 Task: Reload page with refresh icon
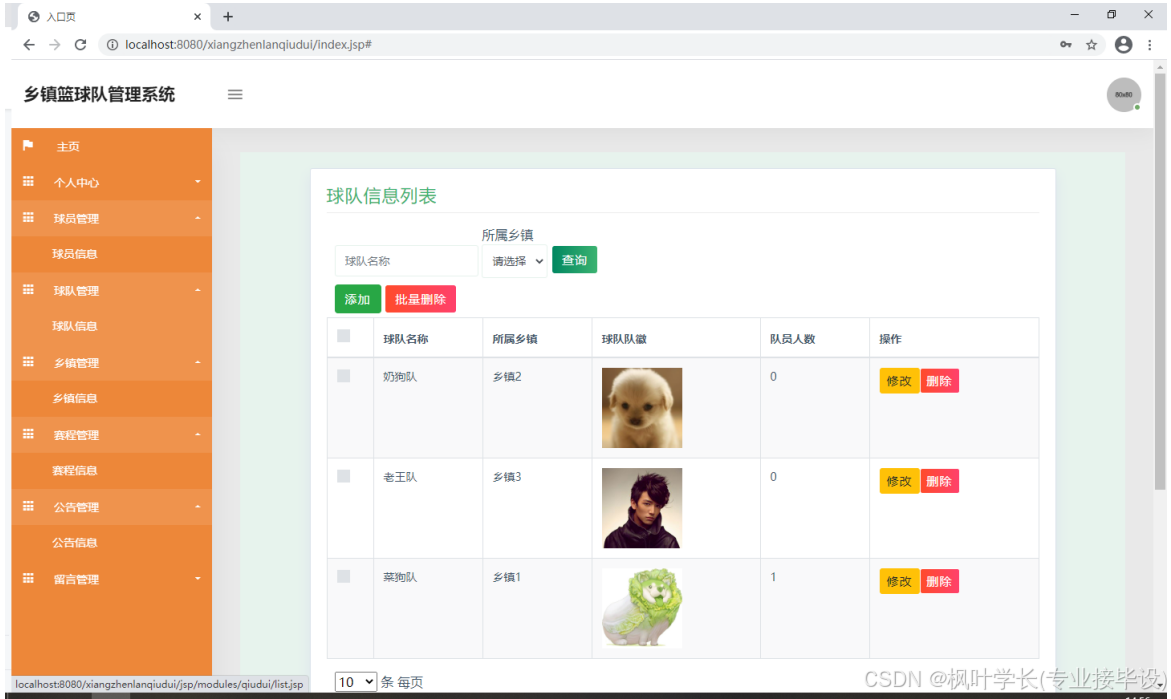(81, 45)
